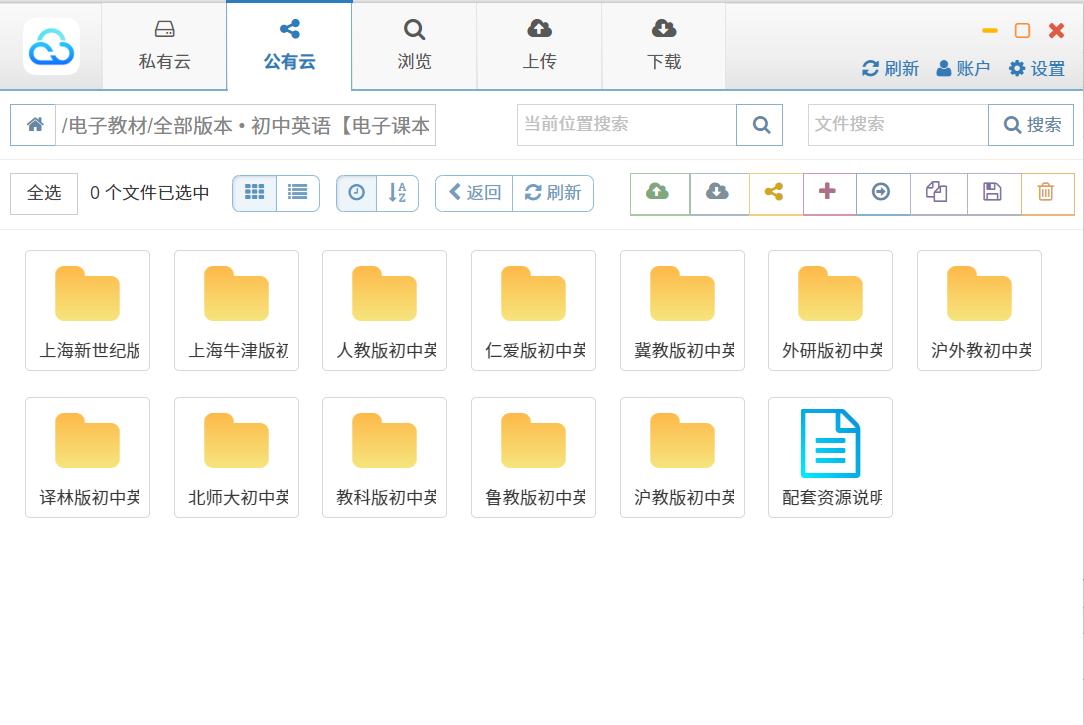1084x725 pixels.
Task: Select the 外研版初中英 folder
Action: pyautogui.click(x=830, y=310)
